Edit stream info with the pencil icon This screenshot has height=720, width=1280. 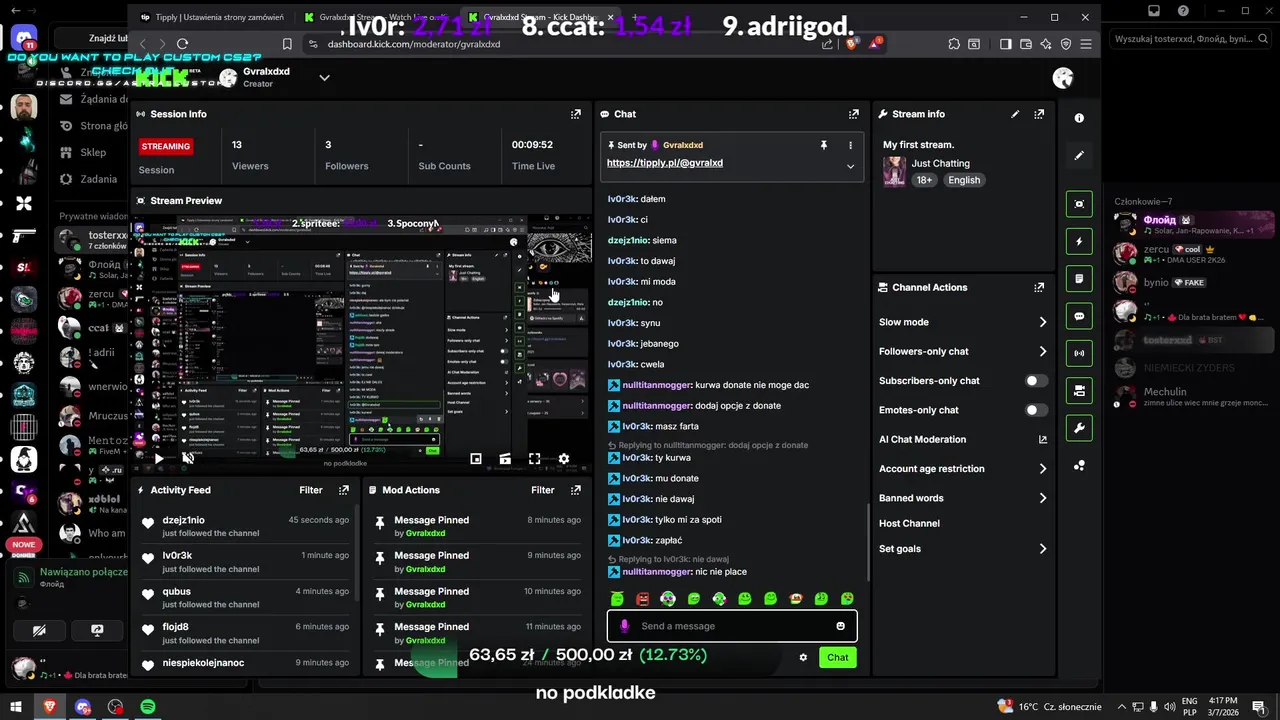click(x=1015, y=114)
